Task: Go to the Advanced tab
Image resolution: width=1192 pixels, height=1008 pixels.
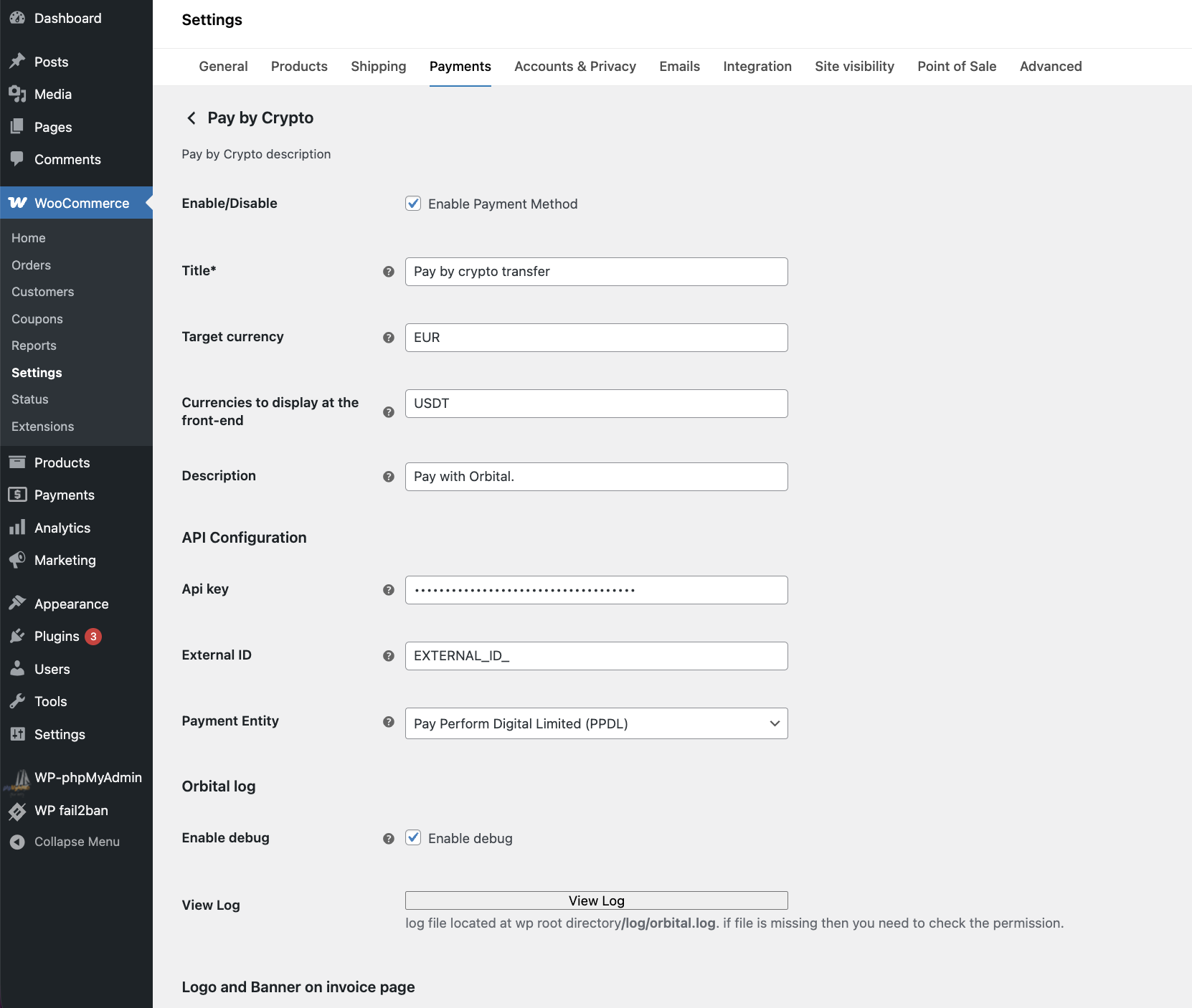Action: [1051, 67]
